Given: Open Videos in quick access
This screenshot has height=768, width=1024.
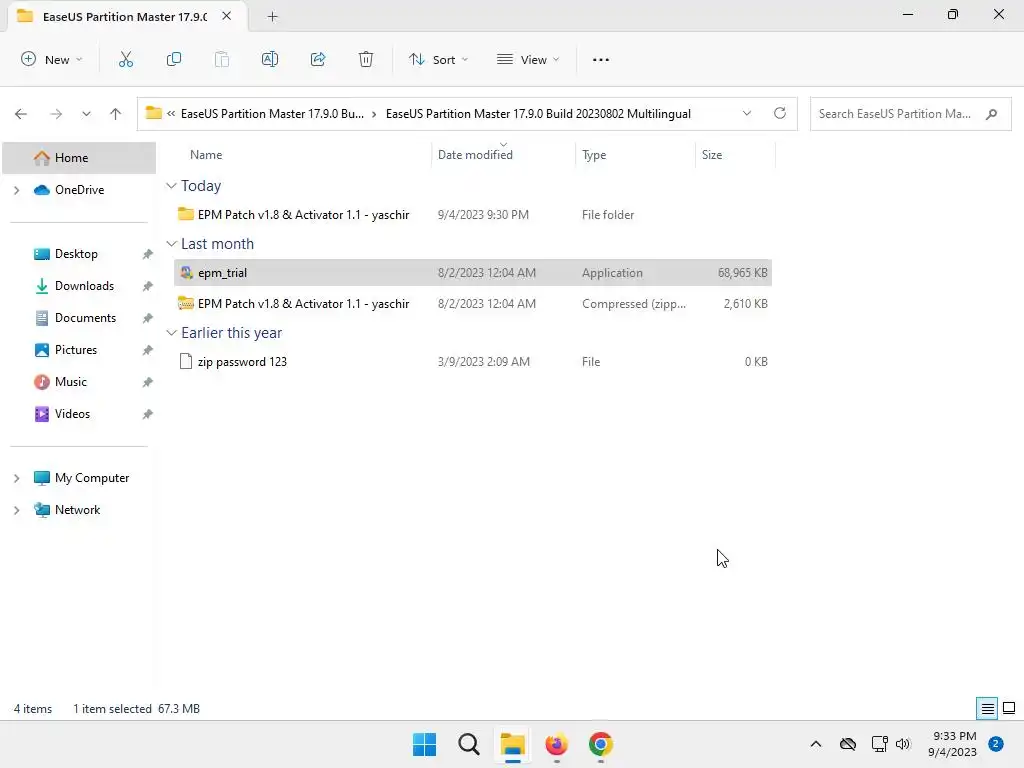Looking at the screenshot, I should point(72,414).
